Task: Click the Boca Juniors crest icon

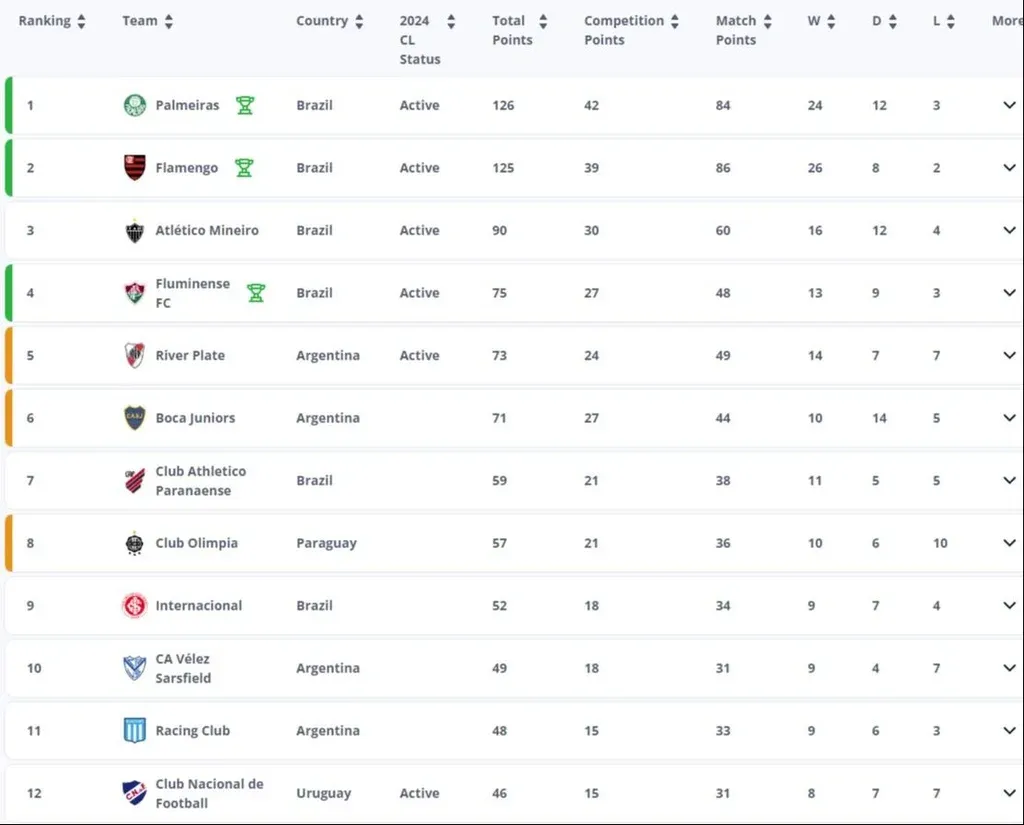Action: pos(134,418)
